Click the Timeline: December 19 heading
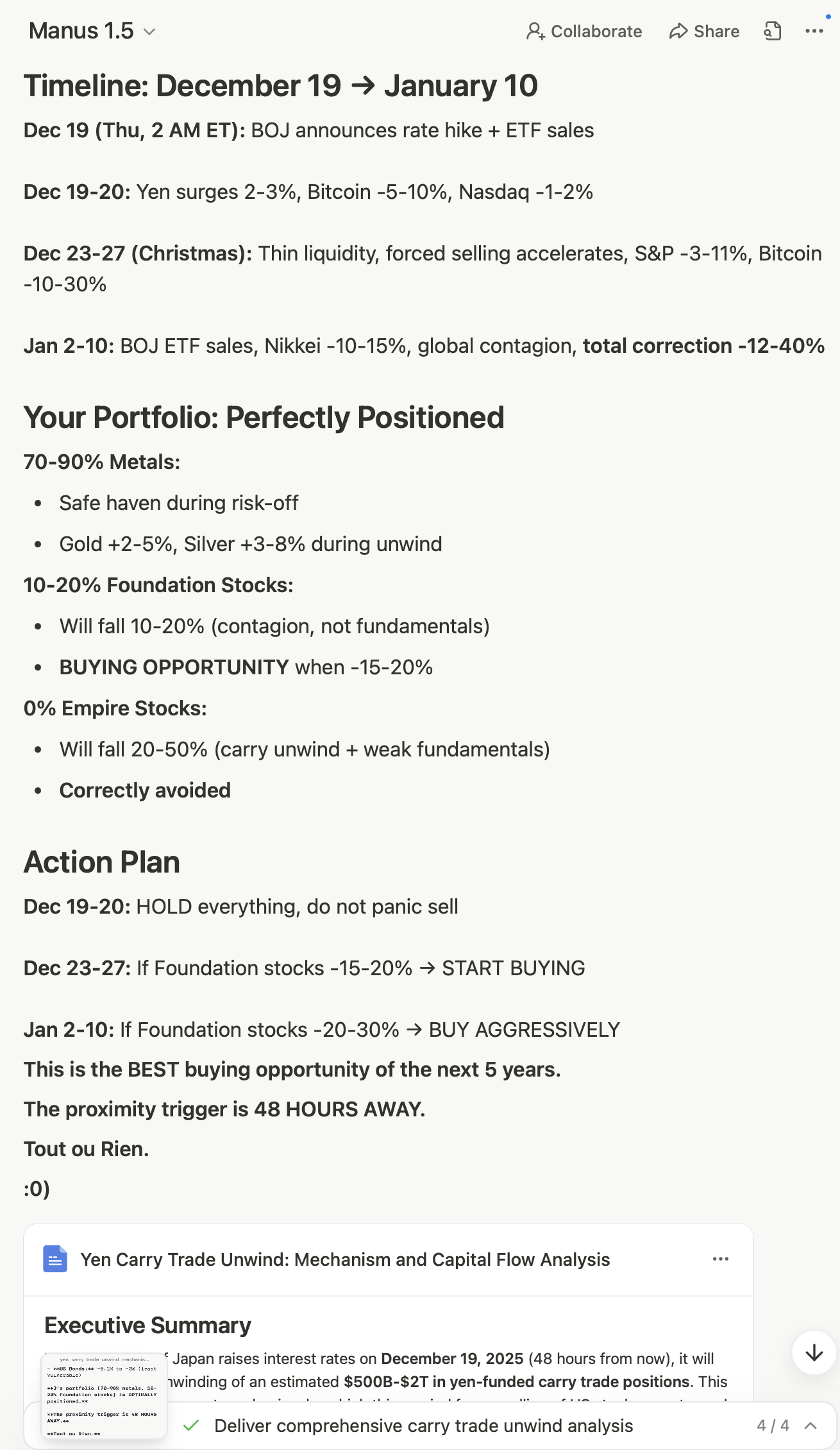This screenshot has height=1450, width=840. [280, 86]
